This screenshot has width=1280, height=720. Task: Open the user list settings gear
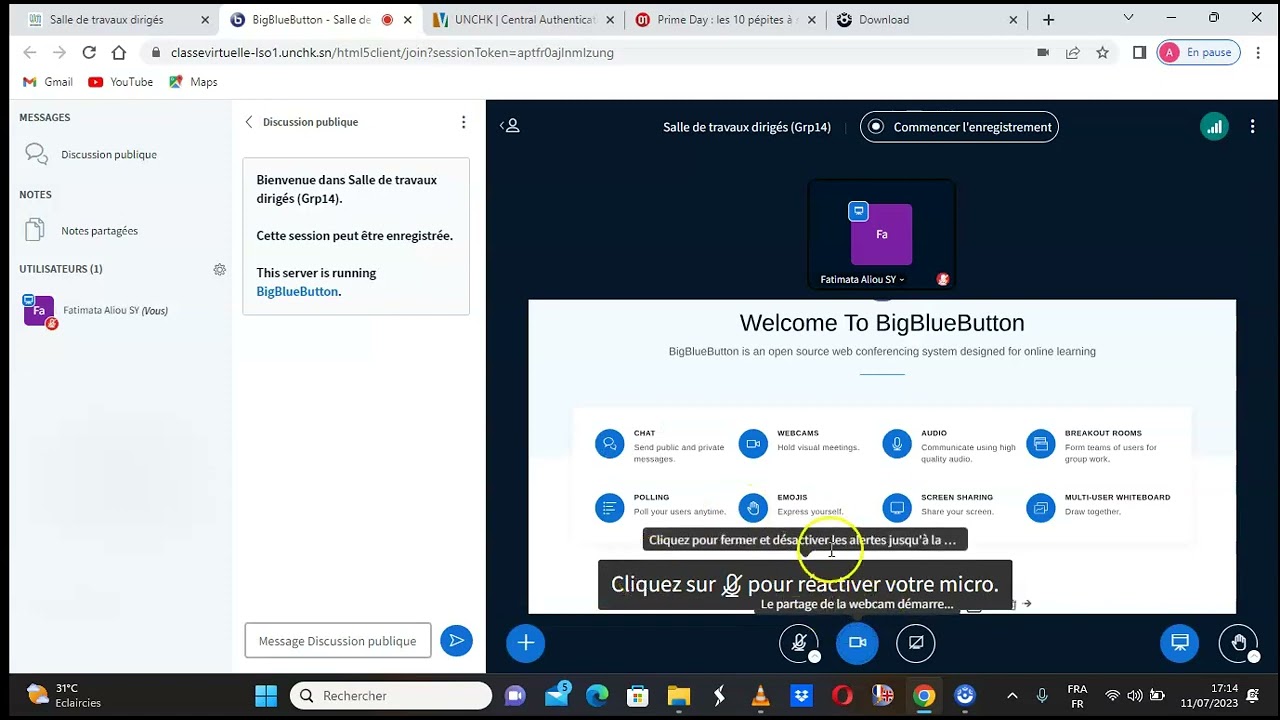click(220, 269)
